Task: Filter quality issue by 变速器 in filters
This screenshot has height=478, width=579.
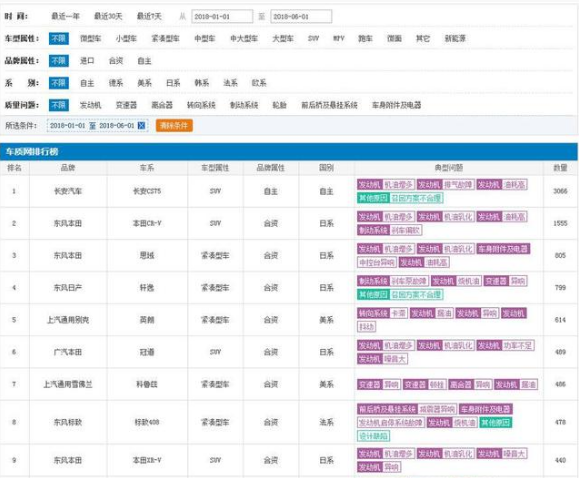Action: coord(126,105)
